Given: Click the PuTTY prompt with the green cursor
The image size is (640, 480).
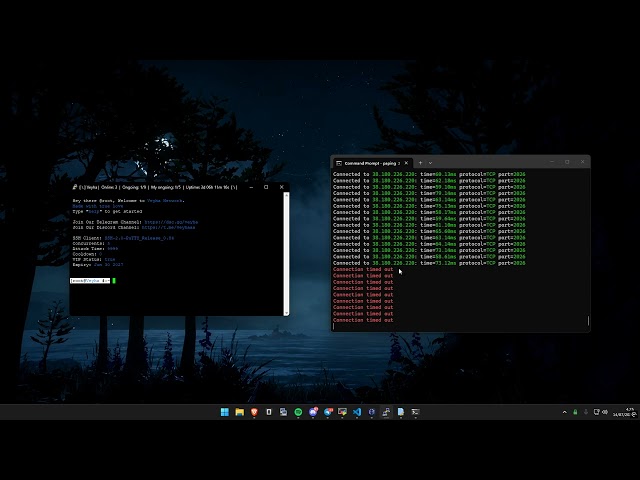Looking at the screenshot, I should [93, 281].
